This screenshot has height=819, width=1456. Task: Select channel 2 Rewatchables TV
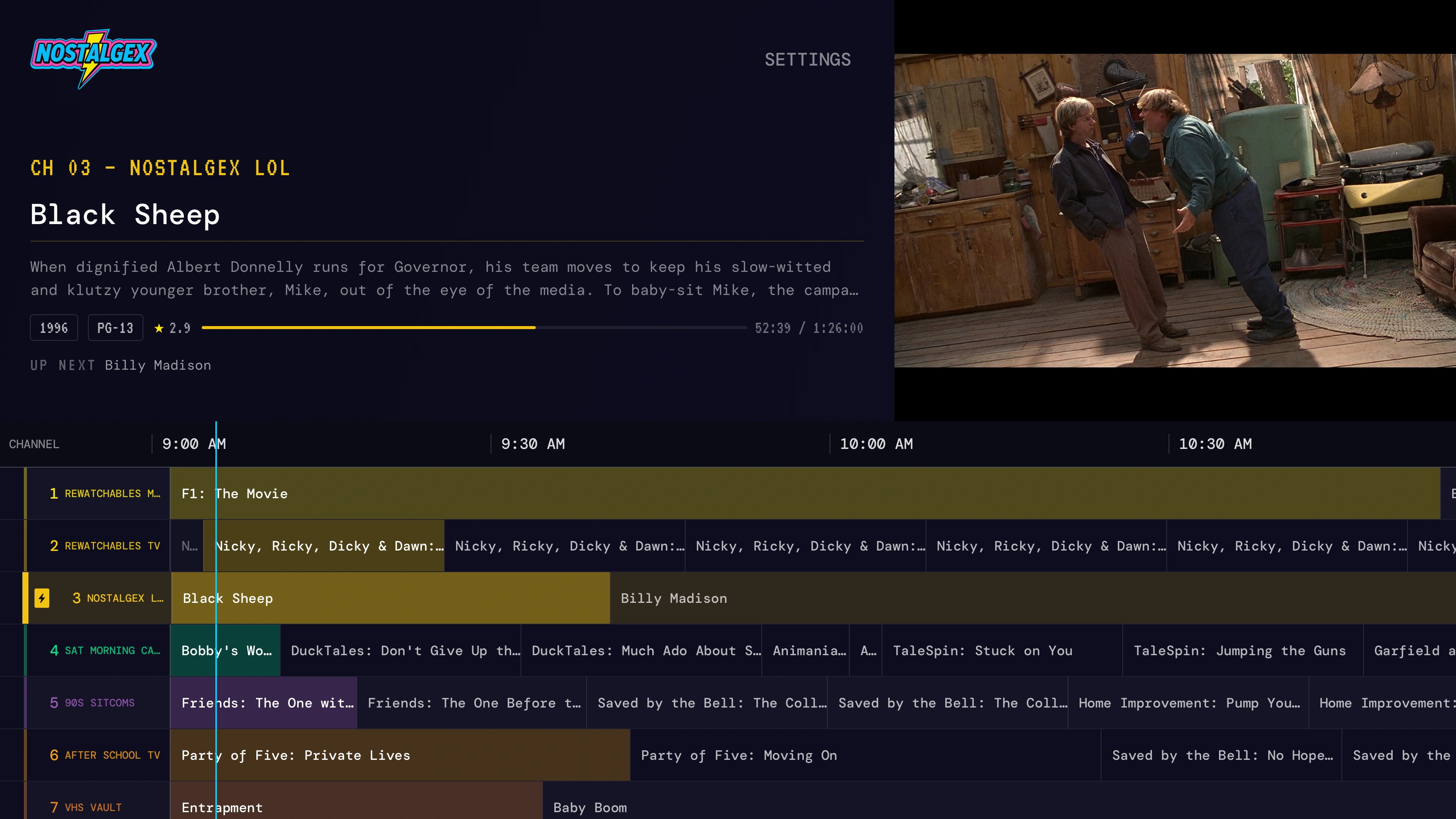tap(97, 546)
